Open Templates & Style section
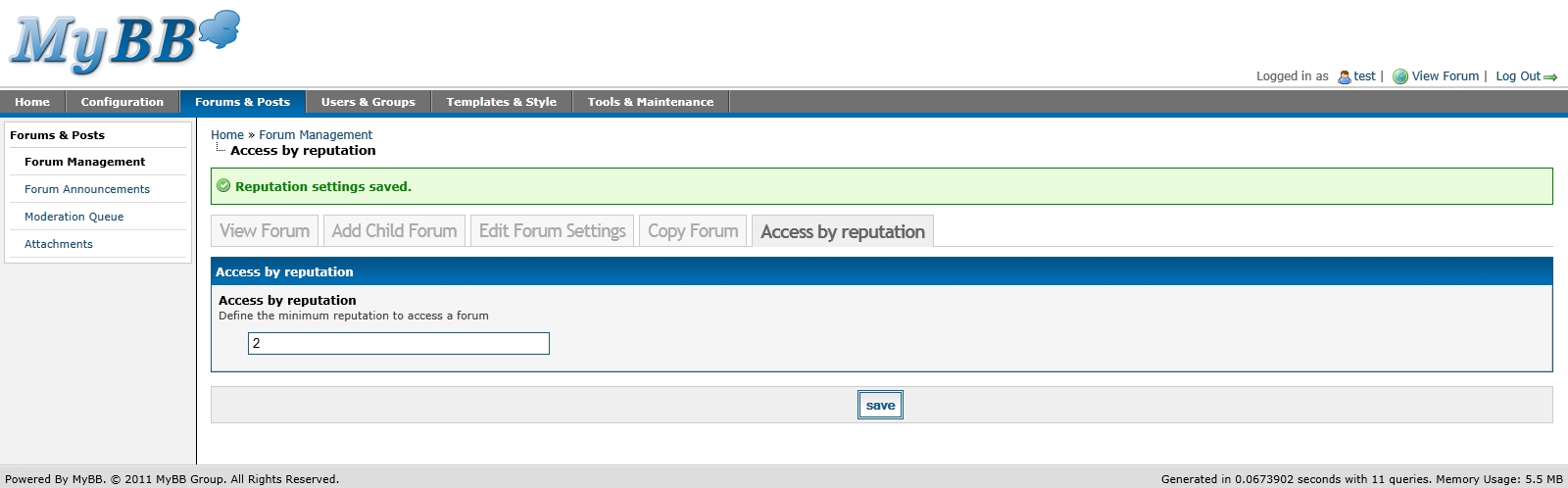 pos(501,102)
